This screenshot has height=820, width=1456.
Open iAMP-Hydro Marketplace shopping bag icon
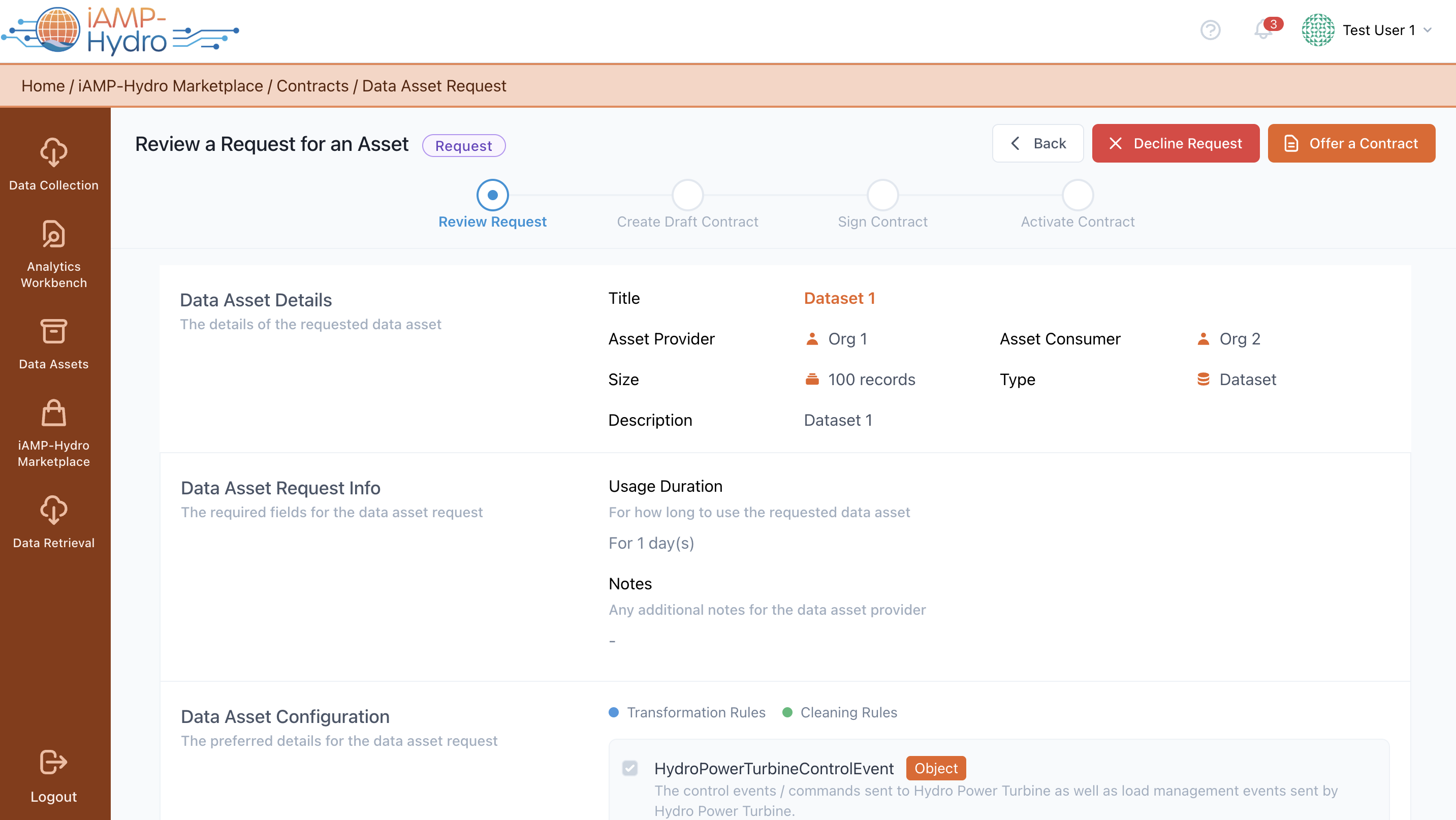54,413
